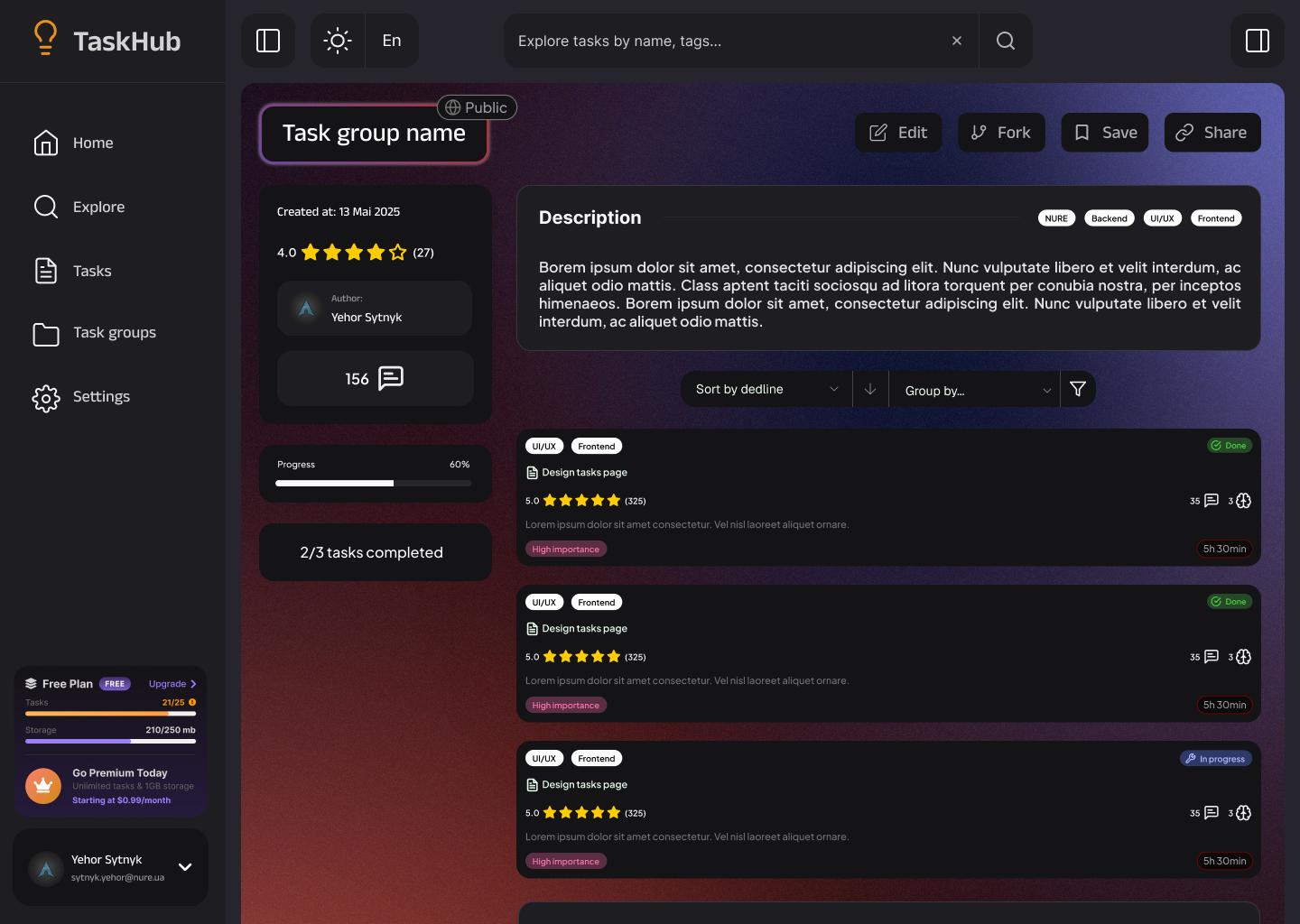Open the 156 comments icon
The height and width of the screenshot is (924, 1300).
(391, 378)
